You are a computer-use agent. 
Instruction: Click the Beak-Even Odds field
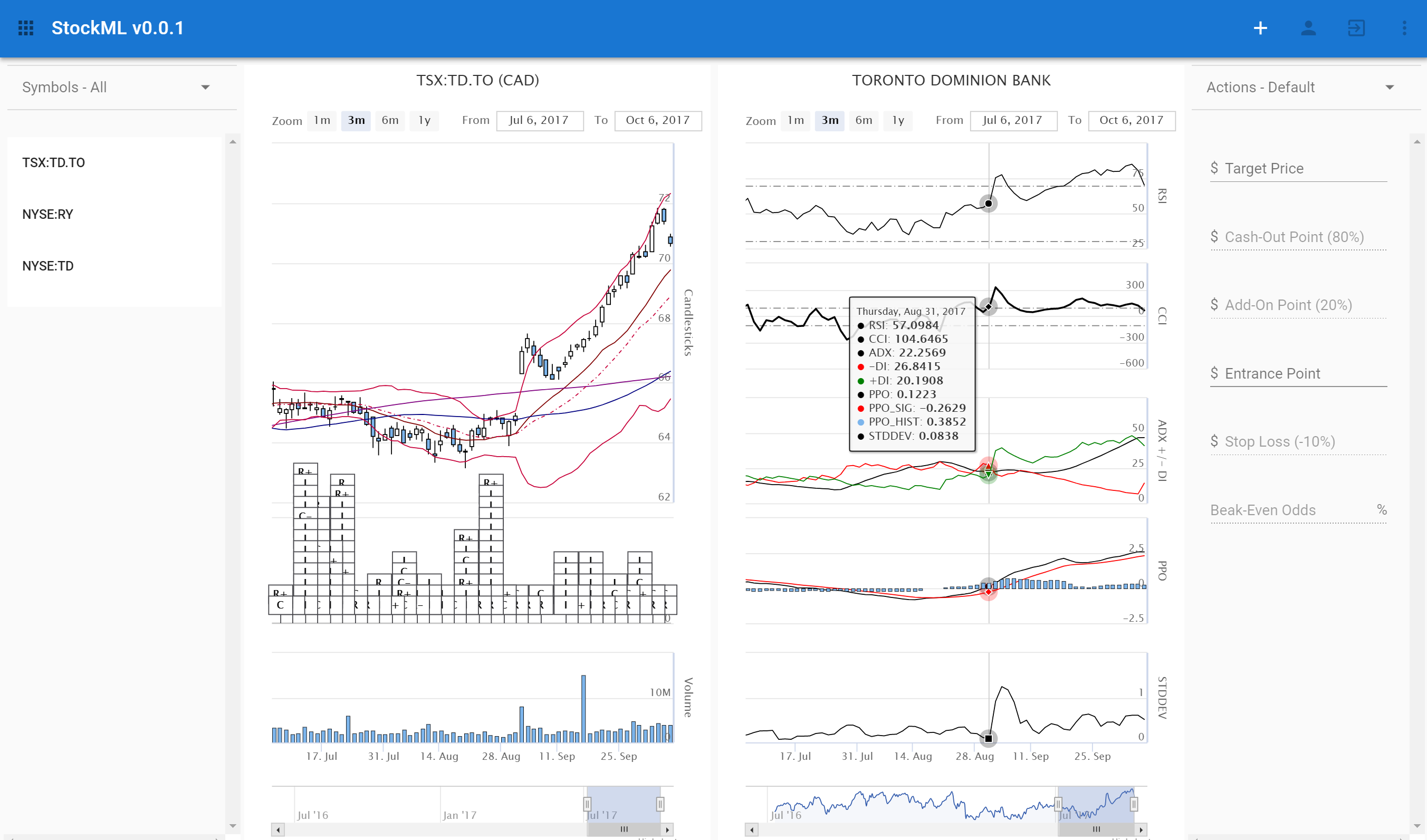click(1298, 510)
